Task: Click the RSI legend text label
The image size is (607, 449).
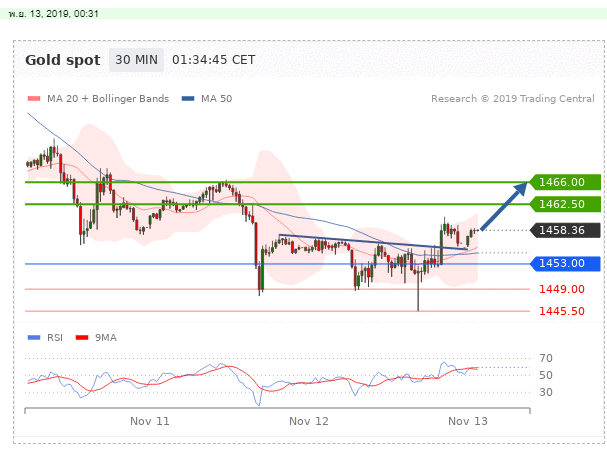Action: (x=55, y=338)
